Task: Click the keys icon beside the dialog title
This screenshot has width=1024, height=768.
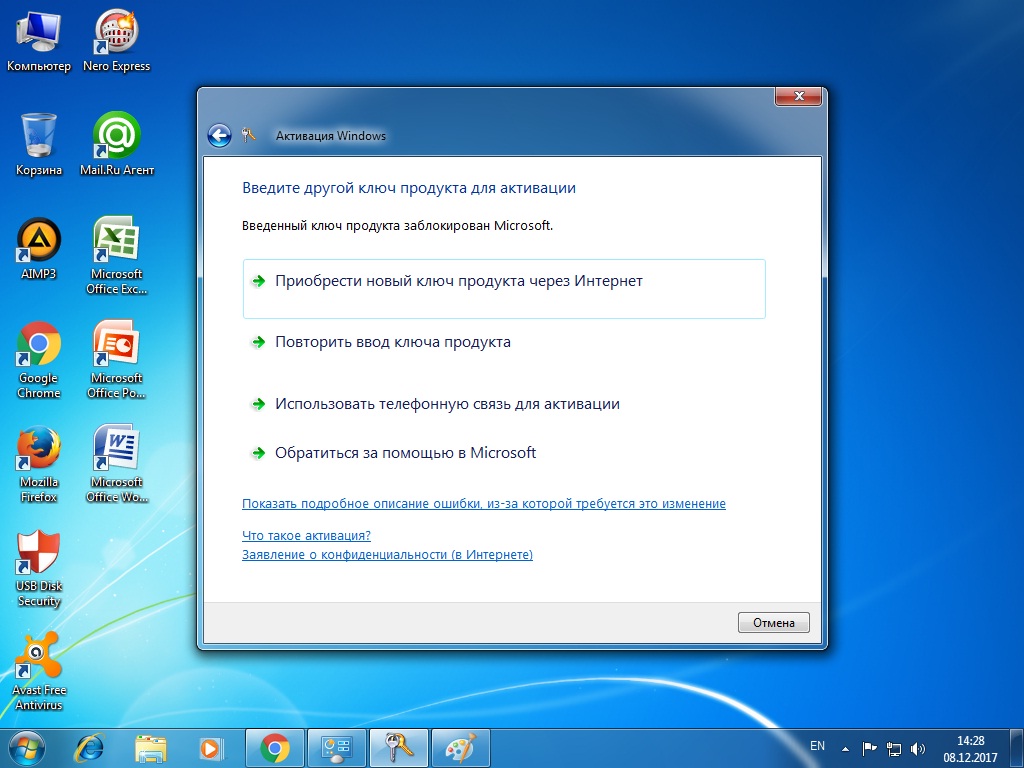Action: (x=248, y=135)
